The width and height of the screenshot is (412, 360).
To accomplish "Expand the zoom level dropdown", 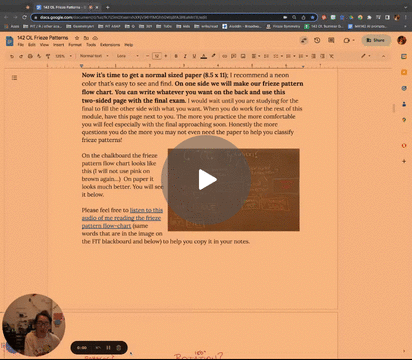I will point(63,56).
